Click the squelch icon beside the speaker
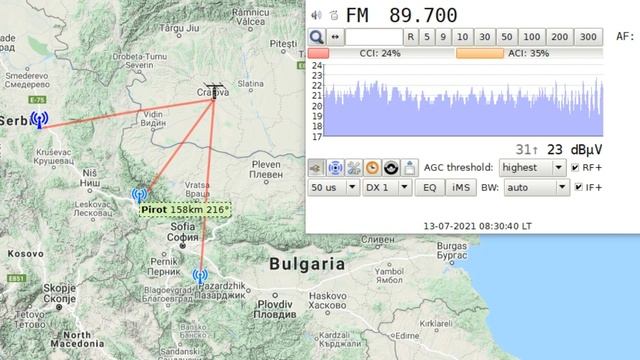 (334, 16)
